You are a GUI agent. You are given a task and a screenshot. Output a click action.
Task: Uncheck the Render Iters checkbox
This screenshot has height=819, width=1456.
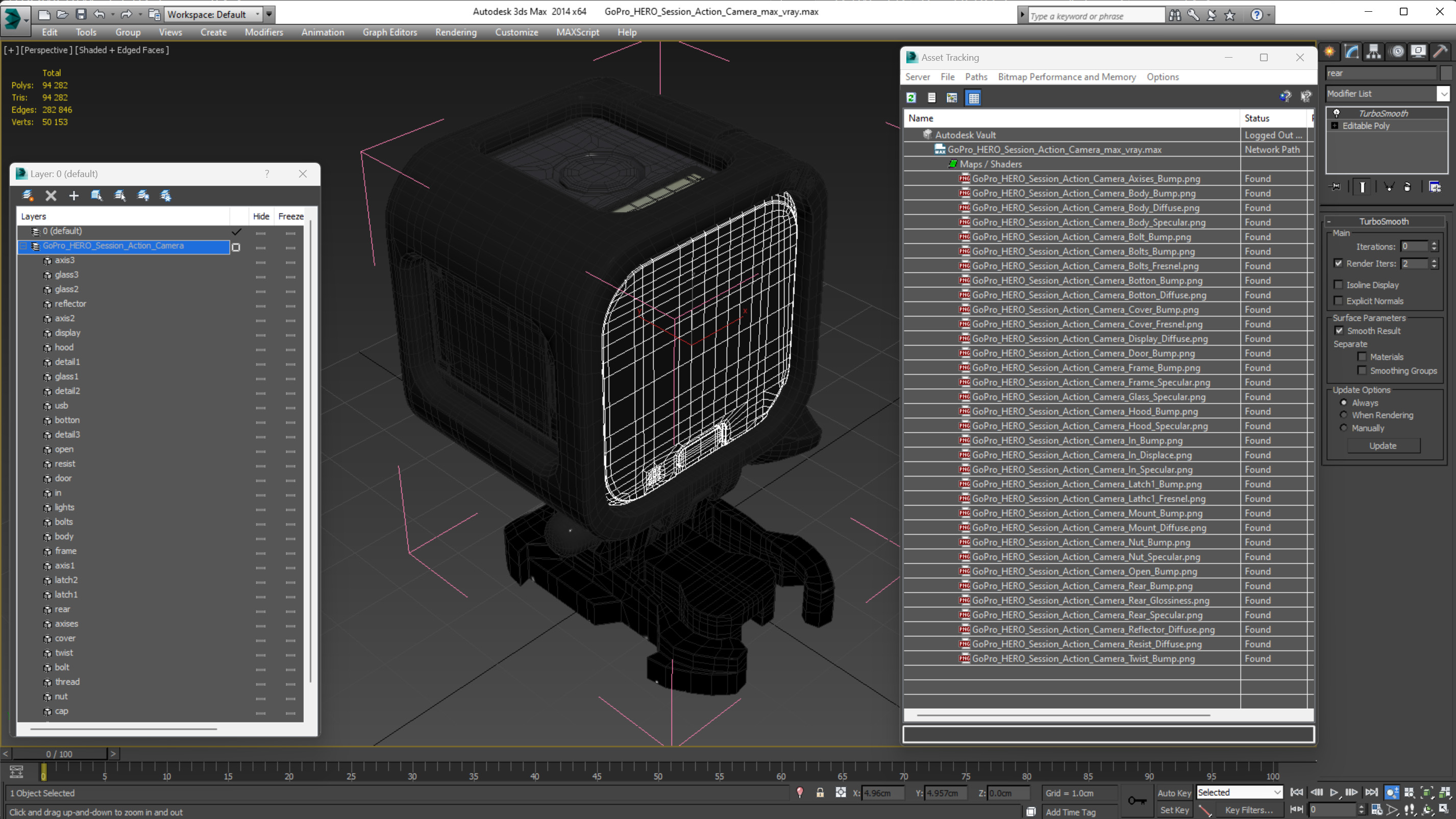[1338, 263]
